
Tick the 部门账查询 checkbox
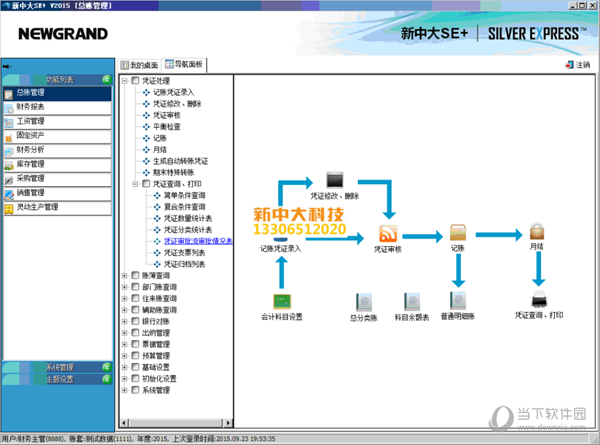[x=135, y=287]
